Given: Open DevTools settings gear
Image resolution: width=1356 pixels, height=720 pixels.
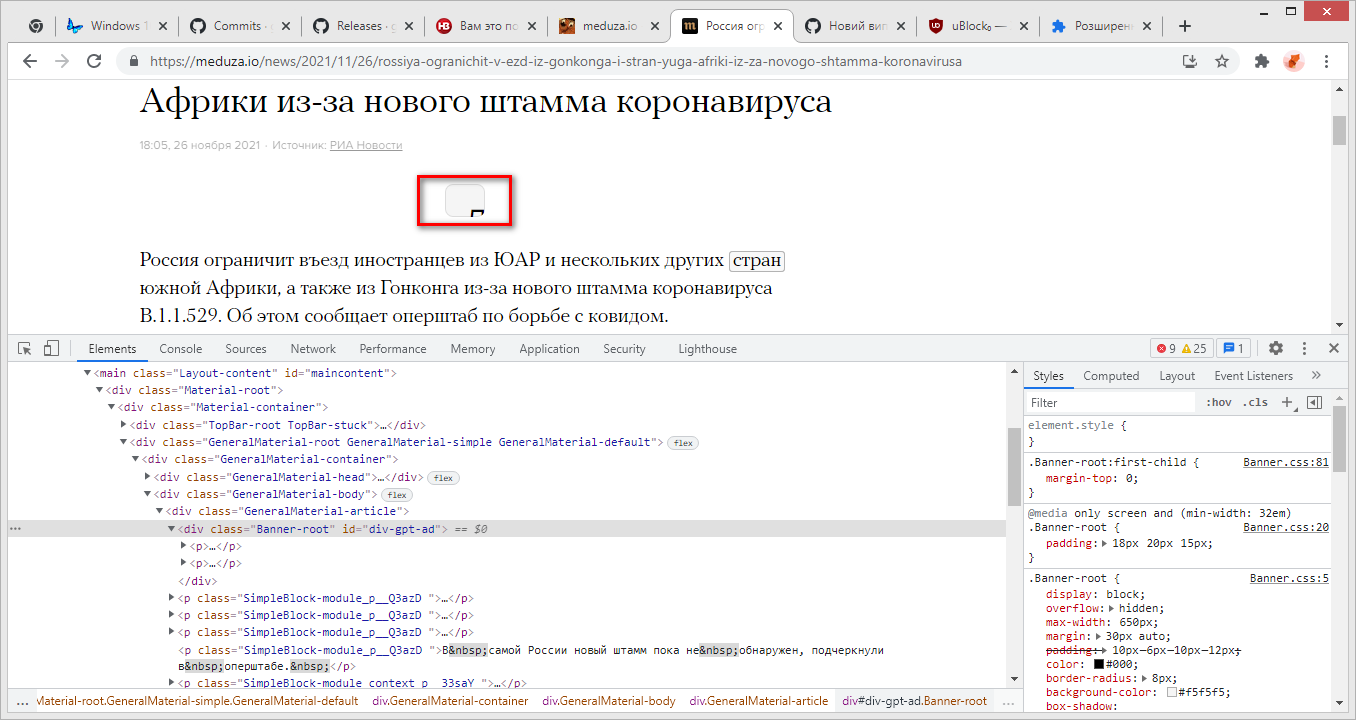Looking at the screenshot, I should pyautogui.click(x=1275, y=347).
